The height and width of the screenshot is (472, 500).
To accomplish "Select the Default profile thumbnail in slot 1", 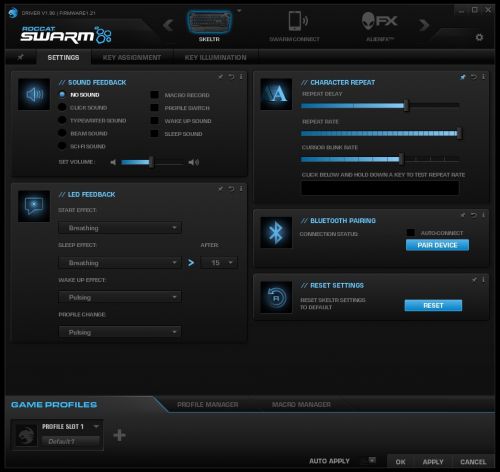I will [26, 435].
